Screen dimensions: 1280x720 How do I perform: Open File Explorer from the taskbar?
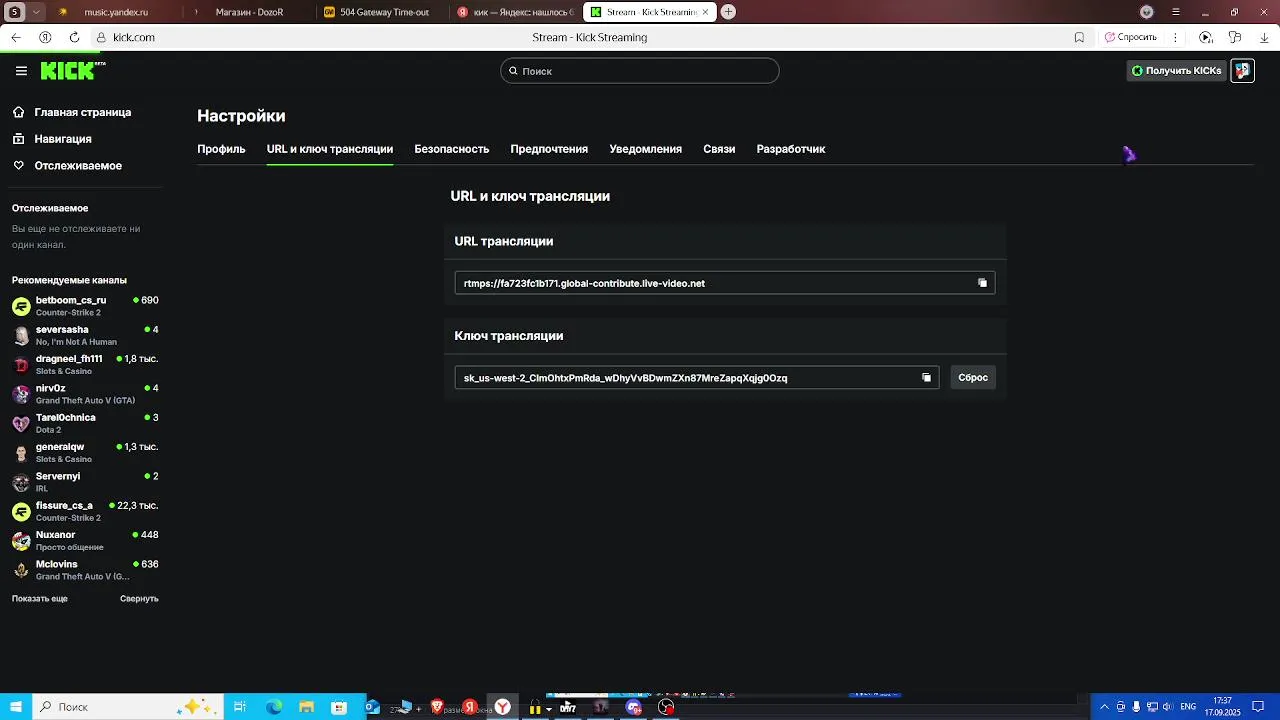(306, 707)
